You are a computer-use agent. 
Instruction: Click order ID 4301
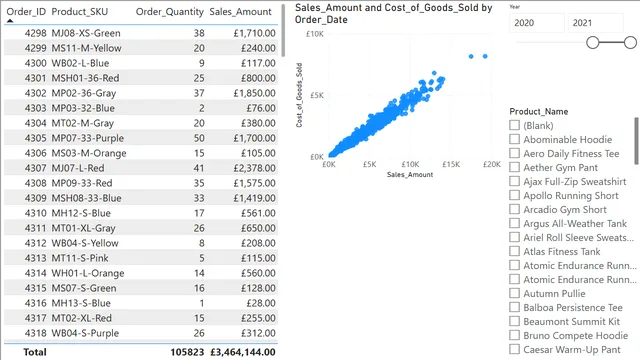pyautogui.click(x=36, y=78)
